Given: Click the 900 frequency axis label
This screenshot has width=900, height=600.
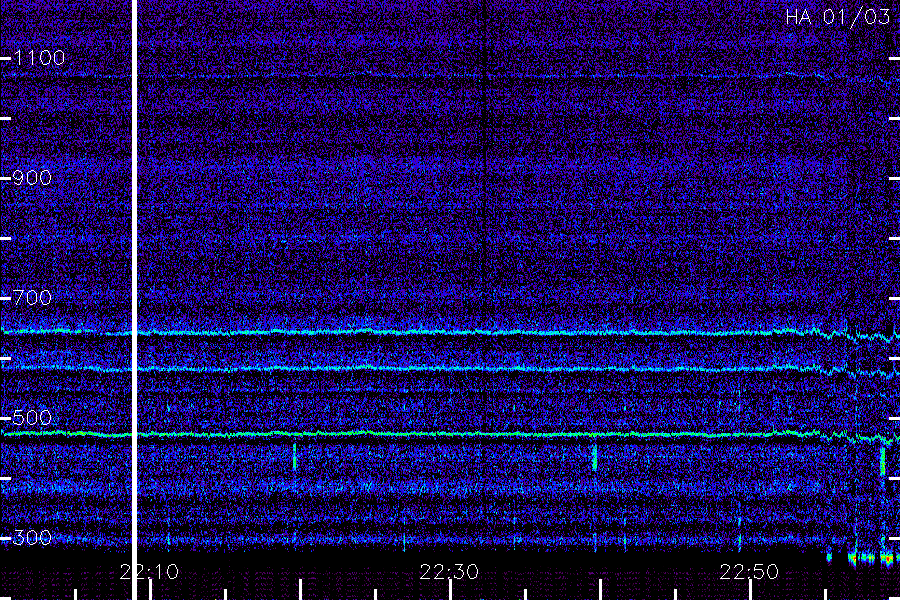Looking at the screenshot, I should [32, 177].
